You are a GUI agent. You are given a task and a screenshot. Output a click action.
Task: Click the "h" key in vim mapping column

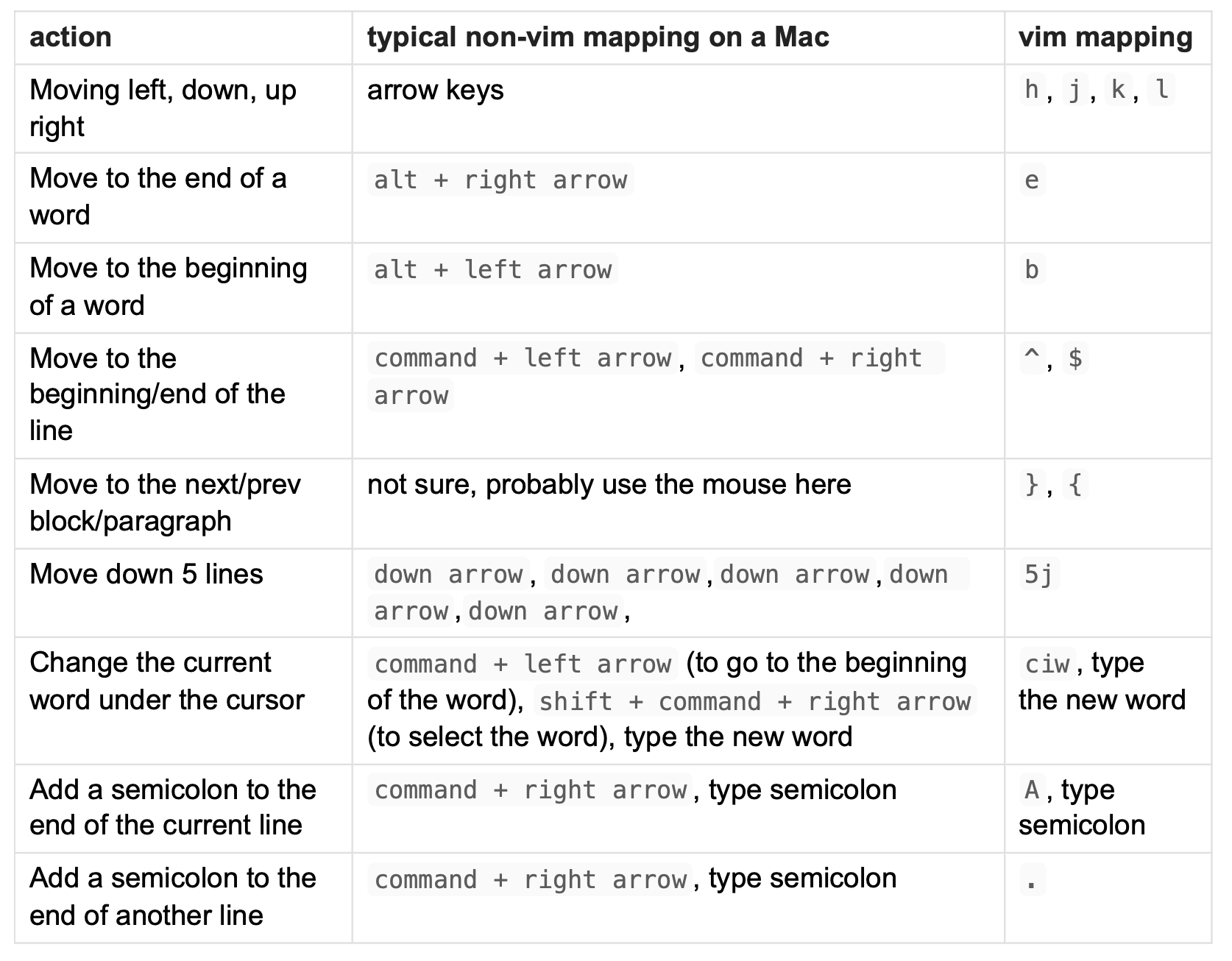coord(1032,91)
